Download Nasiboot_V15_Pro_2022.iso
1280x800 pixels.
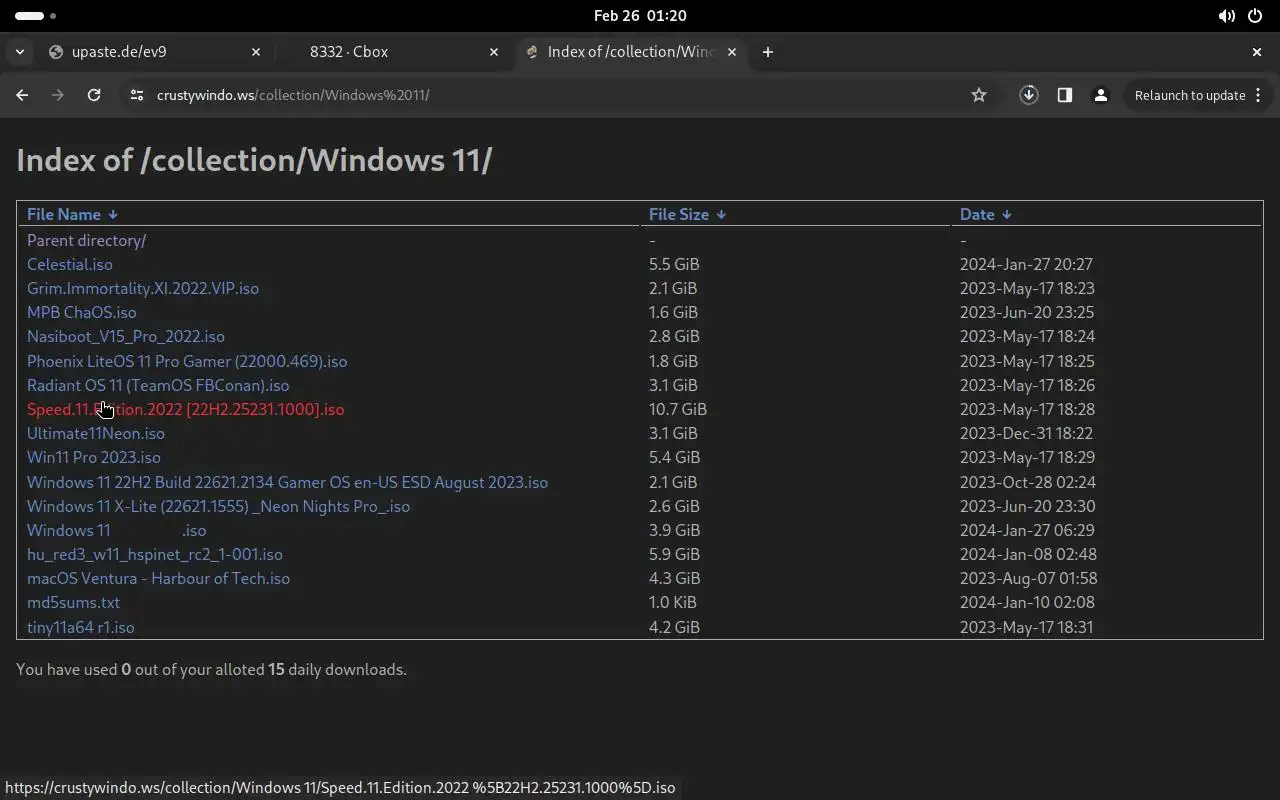[126, 336]
